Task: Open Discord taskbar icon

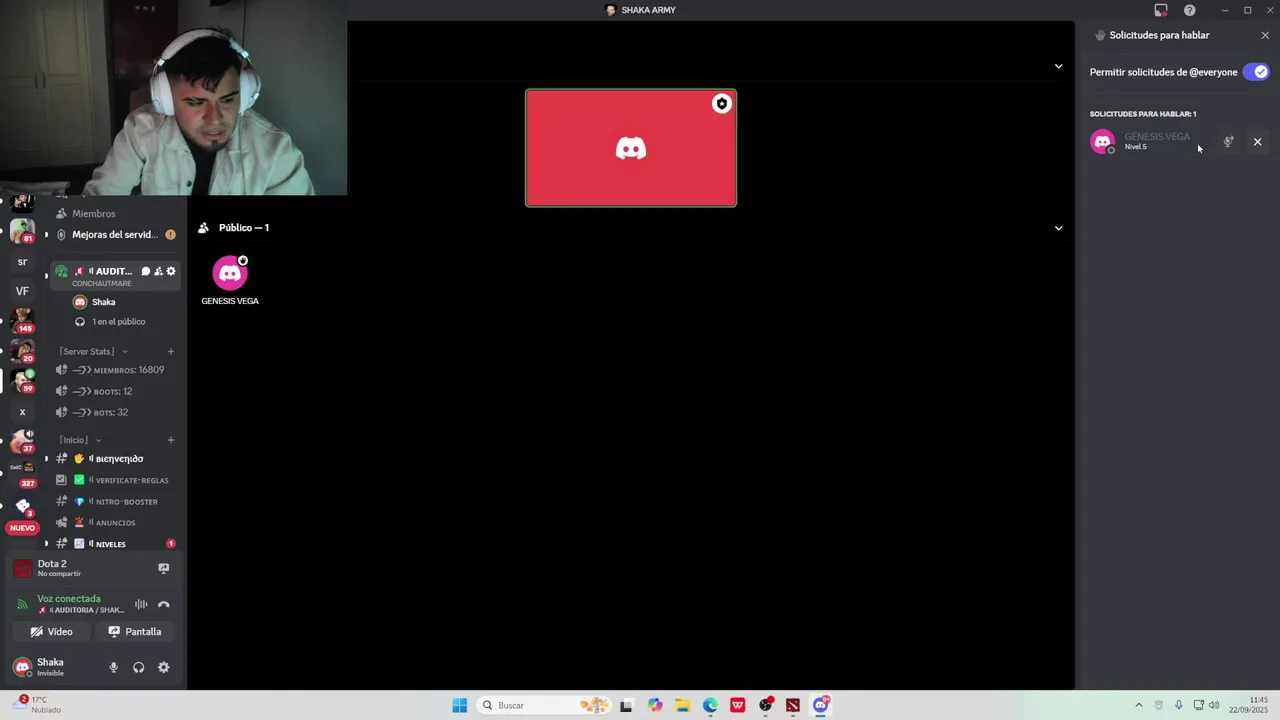Action: (821, 705)
